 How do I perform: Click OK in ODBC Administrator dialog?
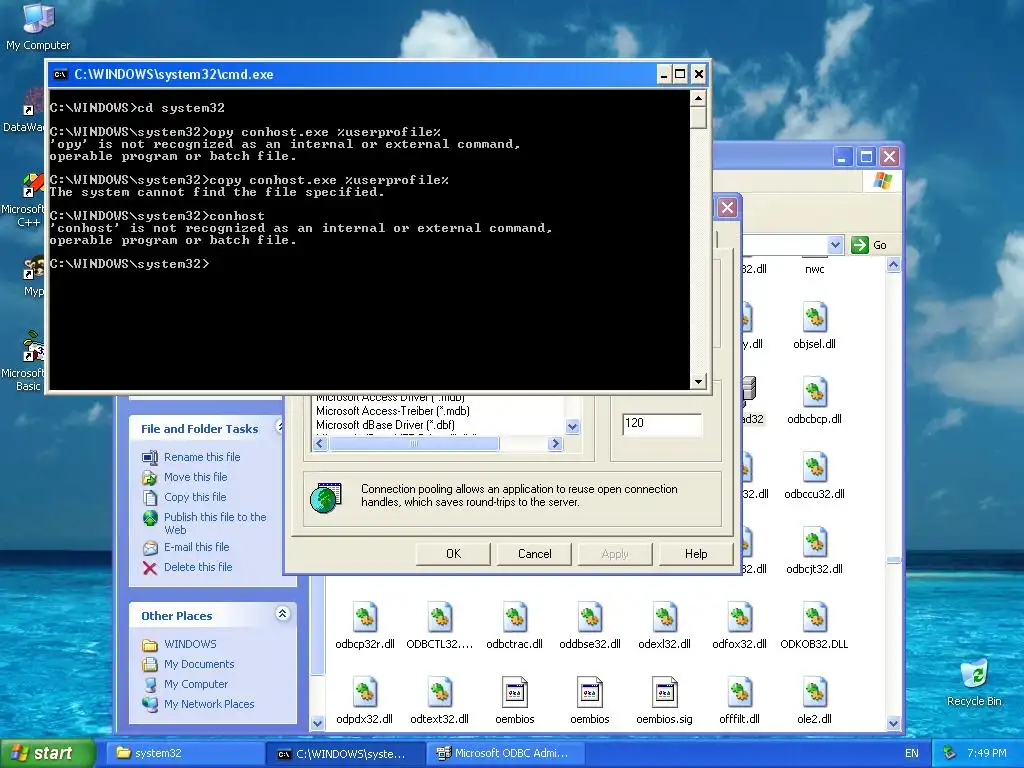[453, 554]
